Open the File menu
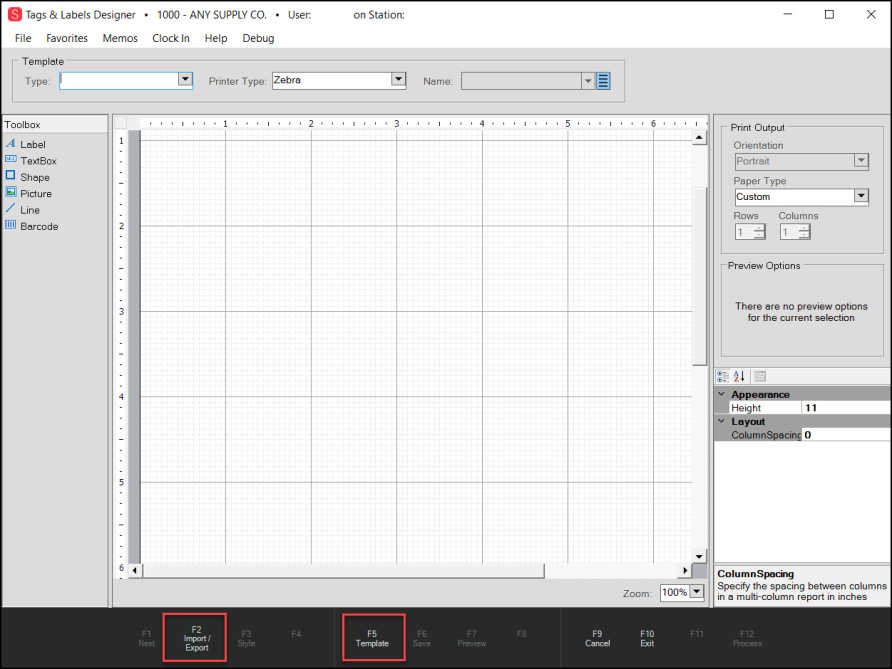 (23, 38)
